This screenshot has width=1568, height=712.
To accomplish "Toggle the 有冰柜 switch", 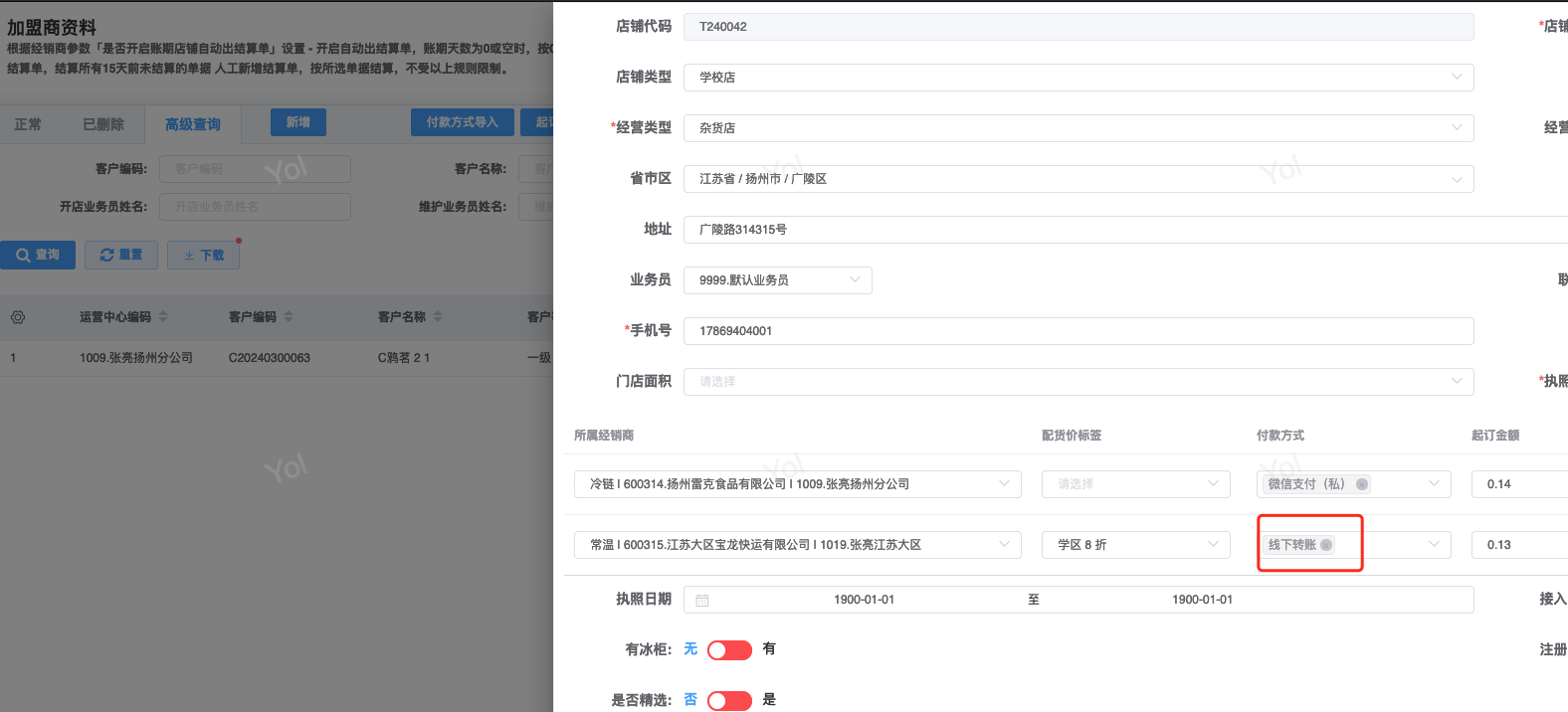I will tap(729, 650).
